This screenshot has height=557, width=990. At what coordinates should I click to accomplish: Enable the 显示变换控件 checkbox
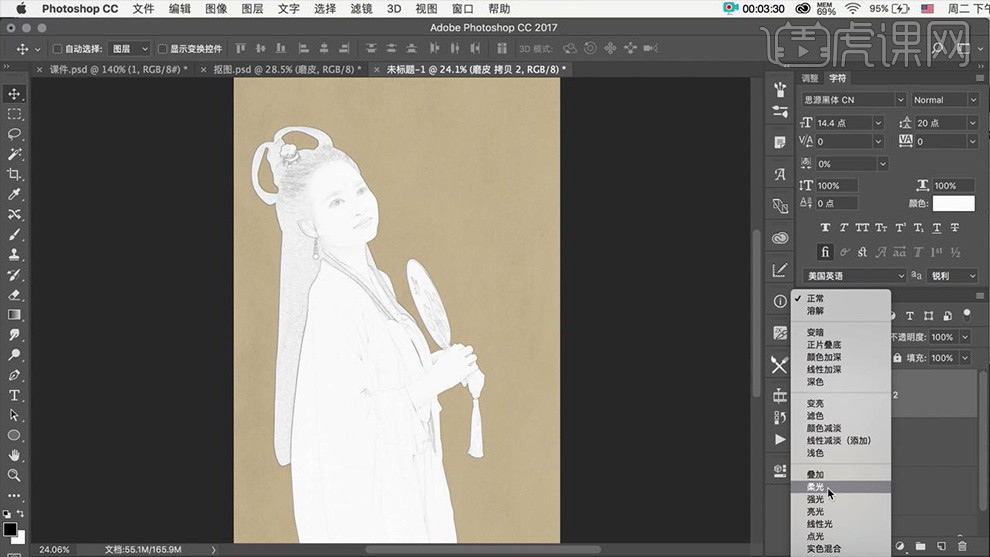pos(162,49)
